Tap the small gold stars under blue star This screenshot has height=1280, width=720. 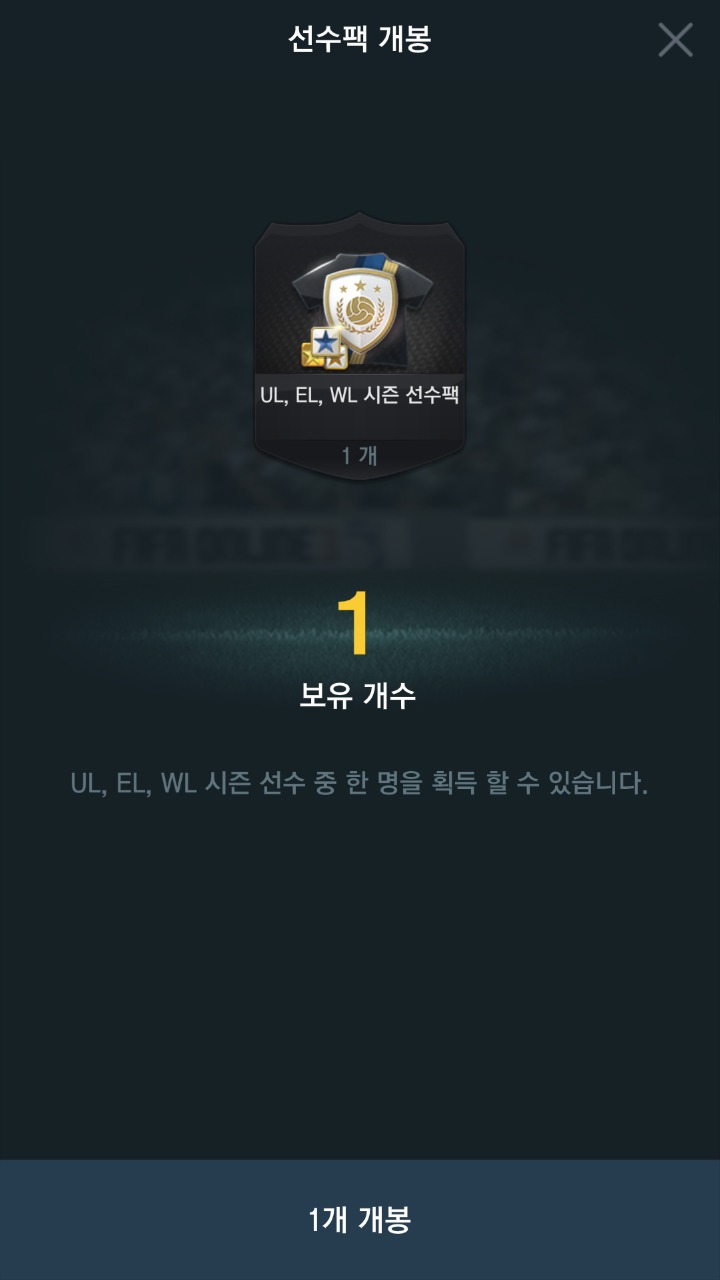pyautogui.click(x=322, y=356)
